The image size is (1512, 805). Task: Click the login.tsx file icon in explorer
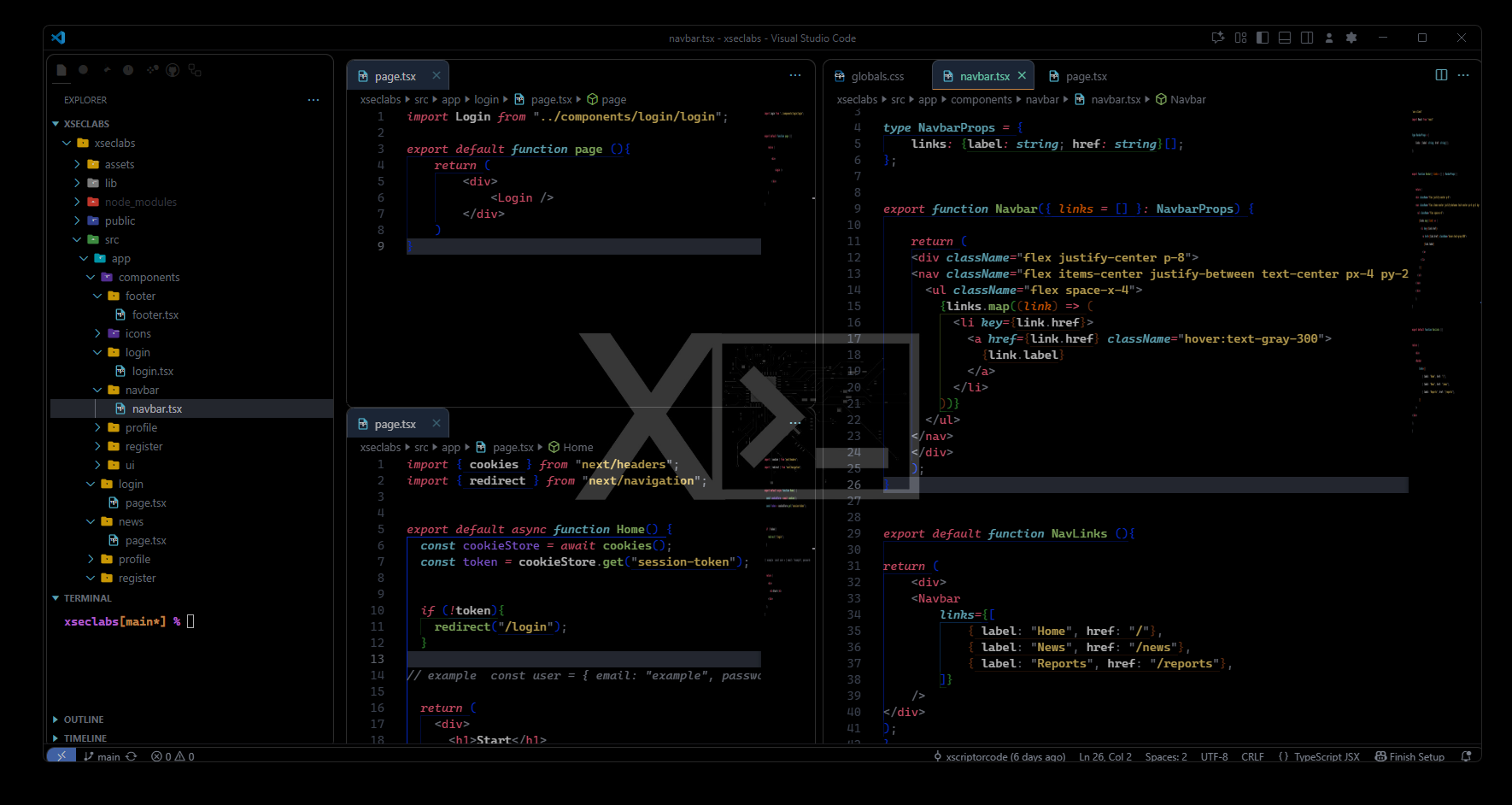point(120,371)
